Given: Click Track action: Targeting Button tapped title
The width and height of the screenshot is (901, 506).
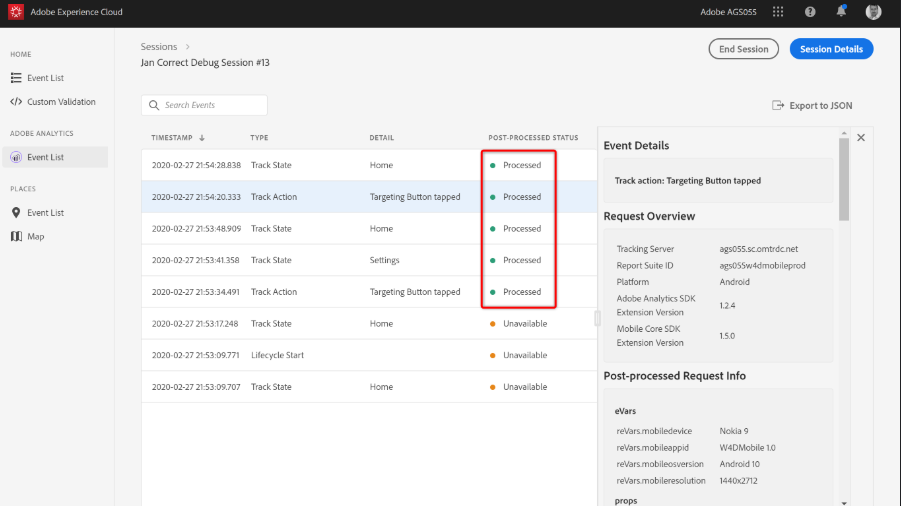Looking at the screenshot, I should 687,180.
